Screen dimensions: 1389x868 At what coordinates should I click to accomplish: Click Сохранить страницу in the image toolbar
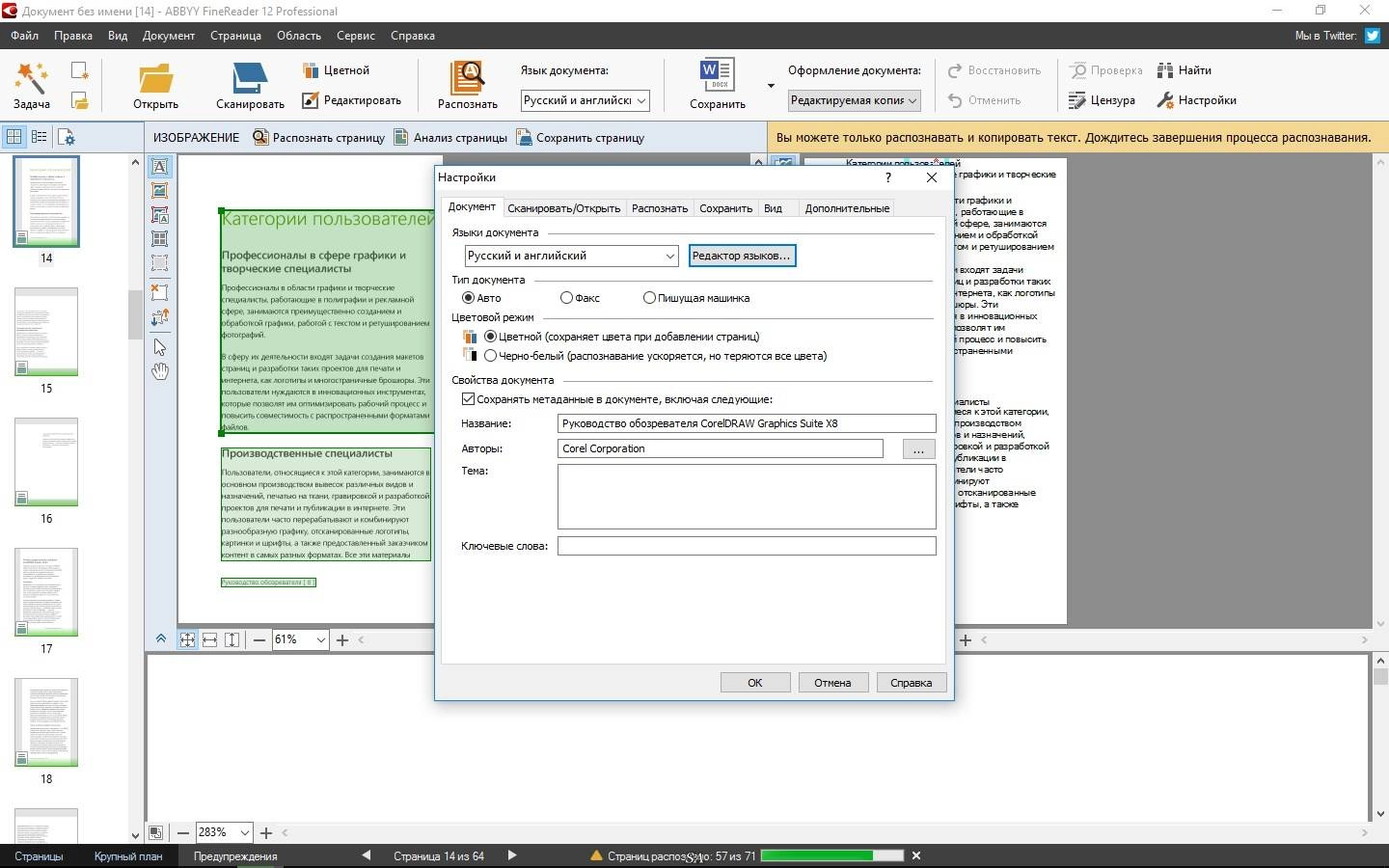581,138
